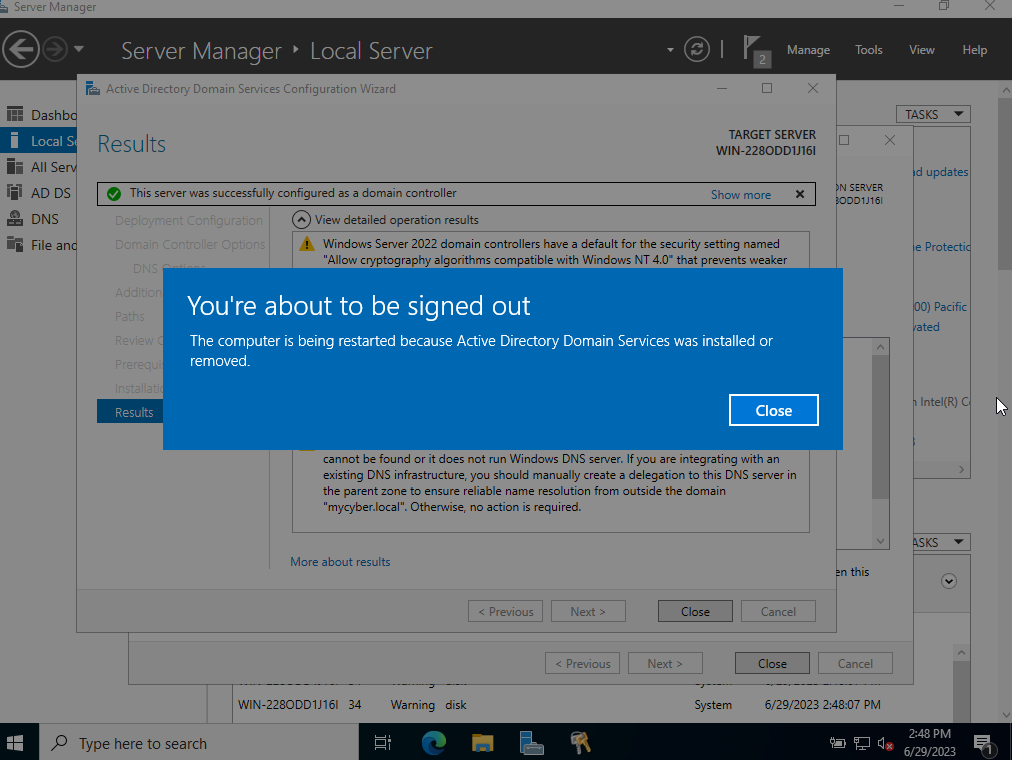Viewport: 1012px width, 760px height.
Task: Click the network tray icon
Action: [x=862, y=744]
